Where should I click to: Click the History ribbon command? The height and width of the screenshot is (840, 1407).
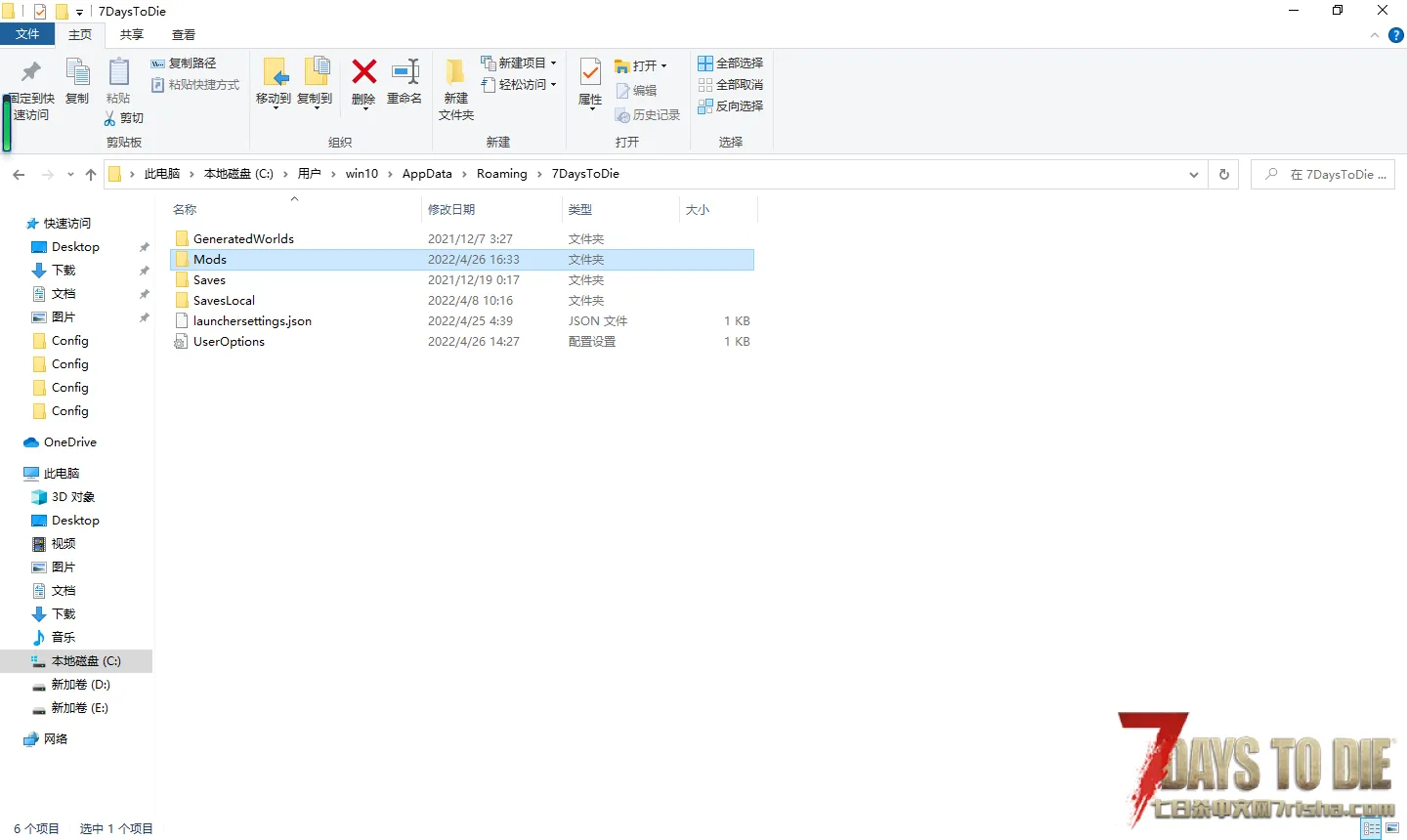point(647,115)
